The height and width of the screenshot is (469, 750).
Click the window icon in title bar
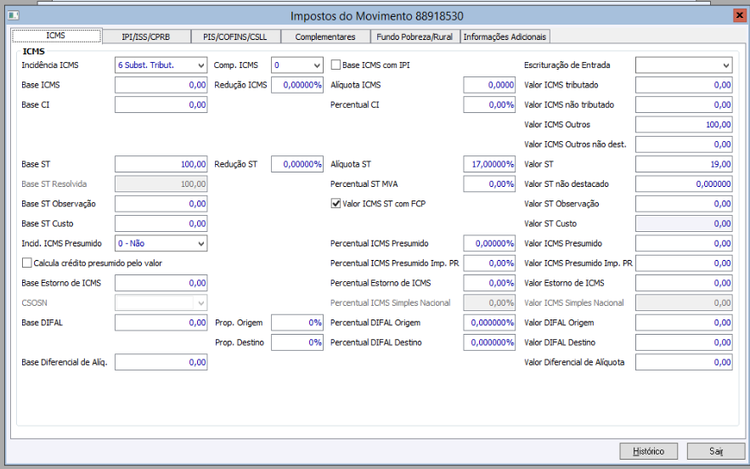(13, 15)
